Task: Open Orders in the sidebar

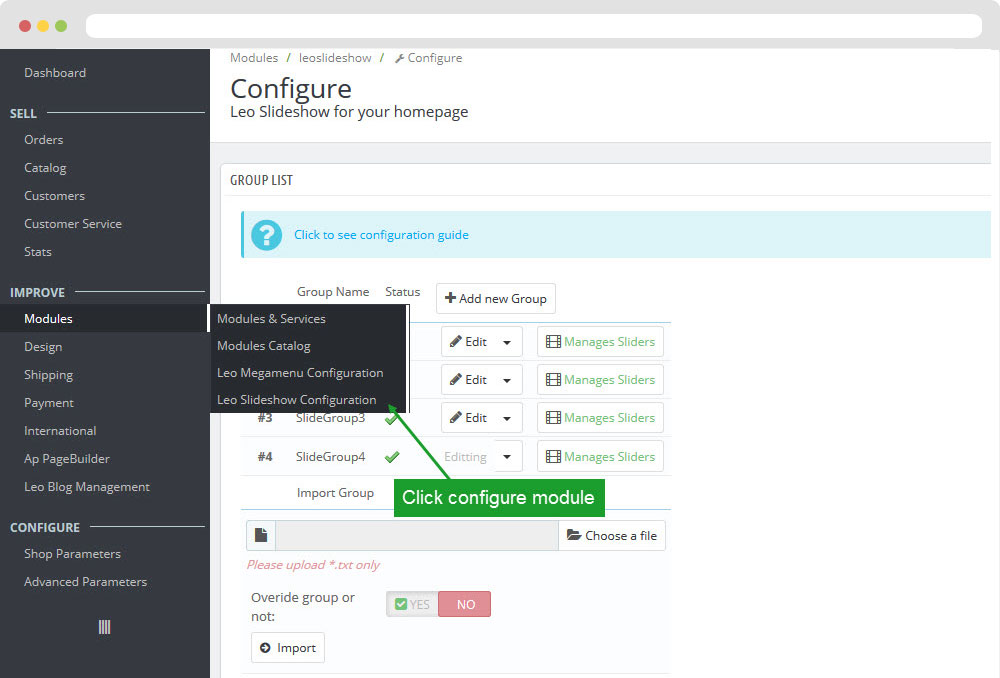Action: [x=43, y=140]
